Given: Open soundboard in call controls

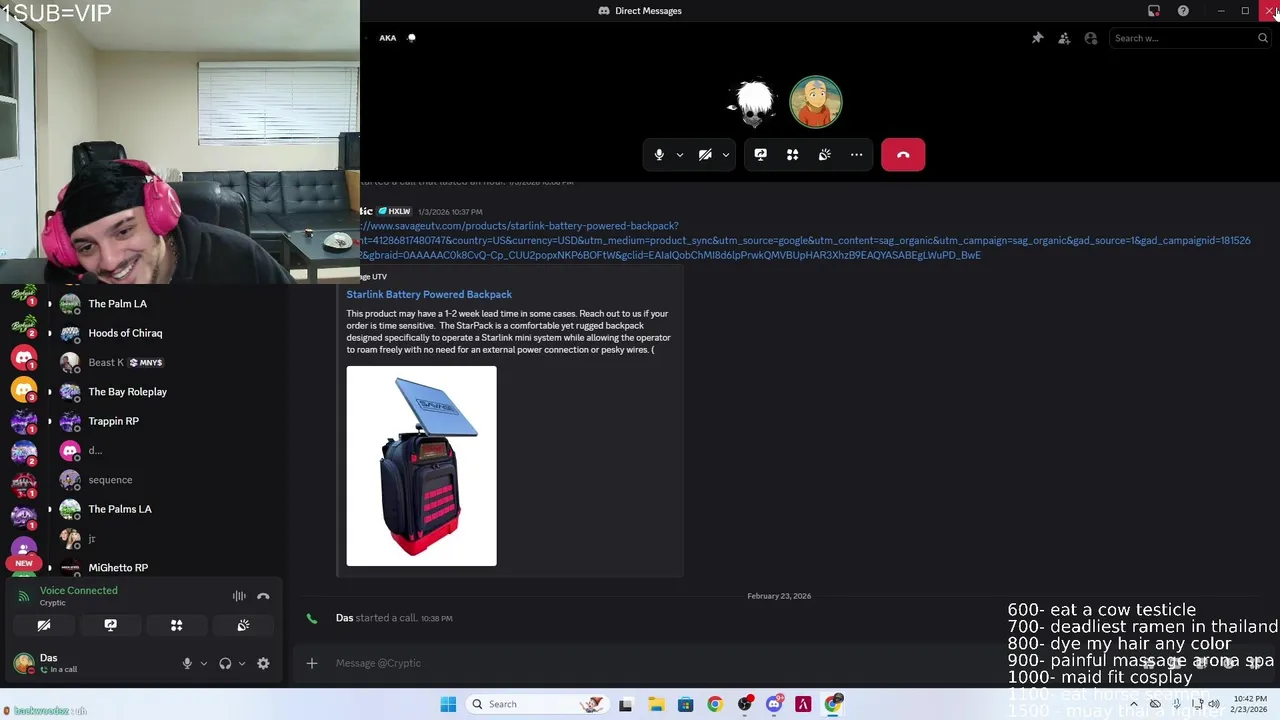Looking at the screenshot, I should [x=825, y=155].
